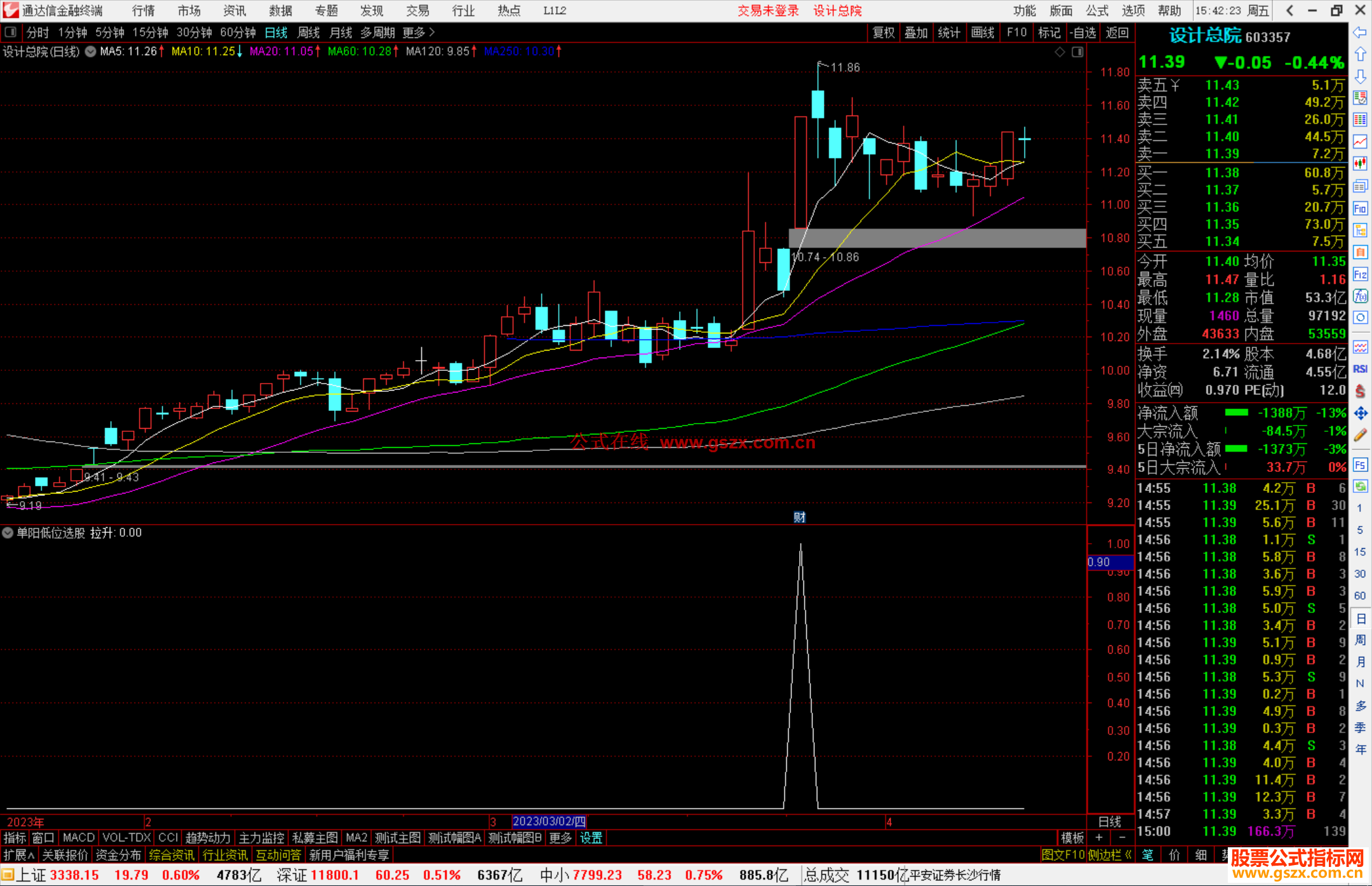Click the RSI indicator icon

point(1360,369)
